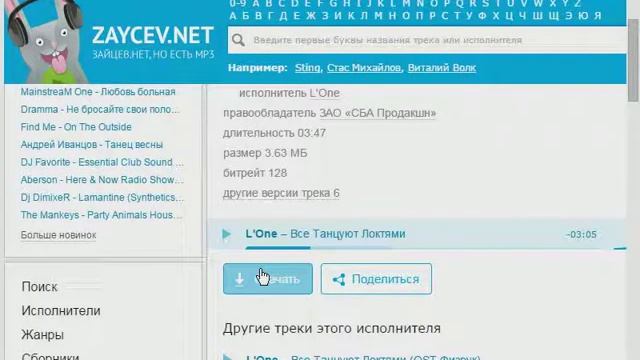Click the битрейт 128 text
The height and width of the screenshot is (360, 640).
[255, 173]
